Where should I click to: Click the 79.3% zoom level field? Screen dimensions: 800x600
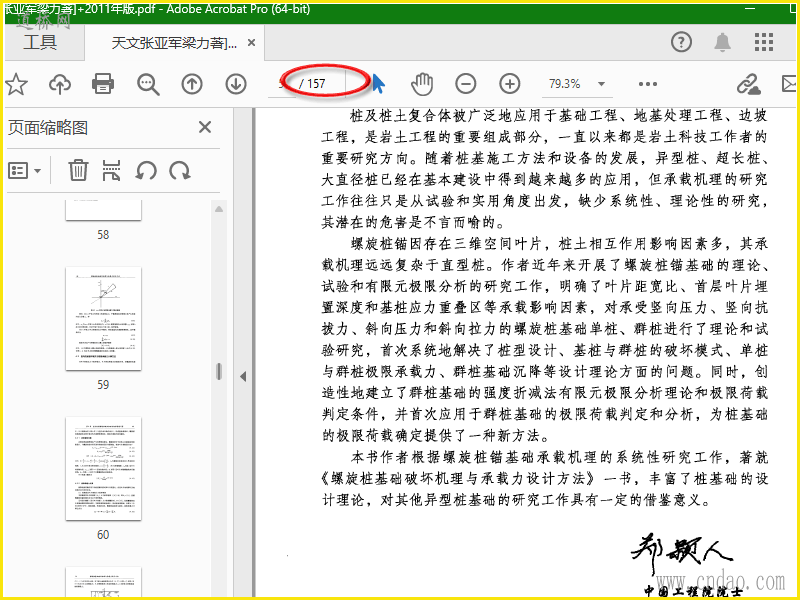(565, 84)
